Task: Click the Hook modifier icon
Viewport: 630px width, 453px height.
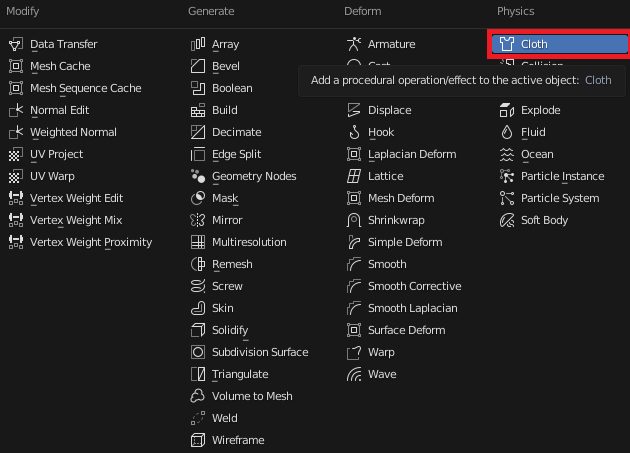Action: 353,132
